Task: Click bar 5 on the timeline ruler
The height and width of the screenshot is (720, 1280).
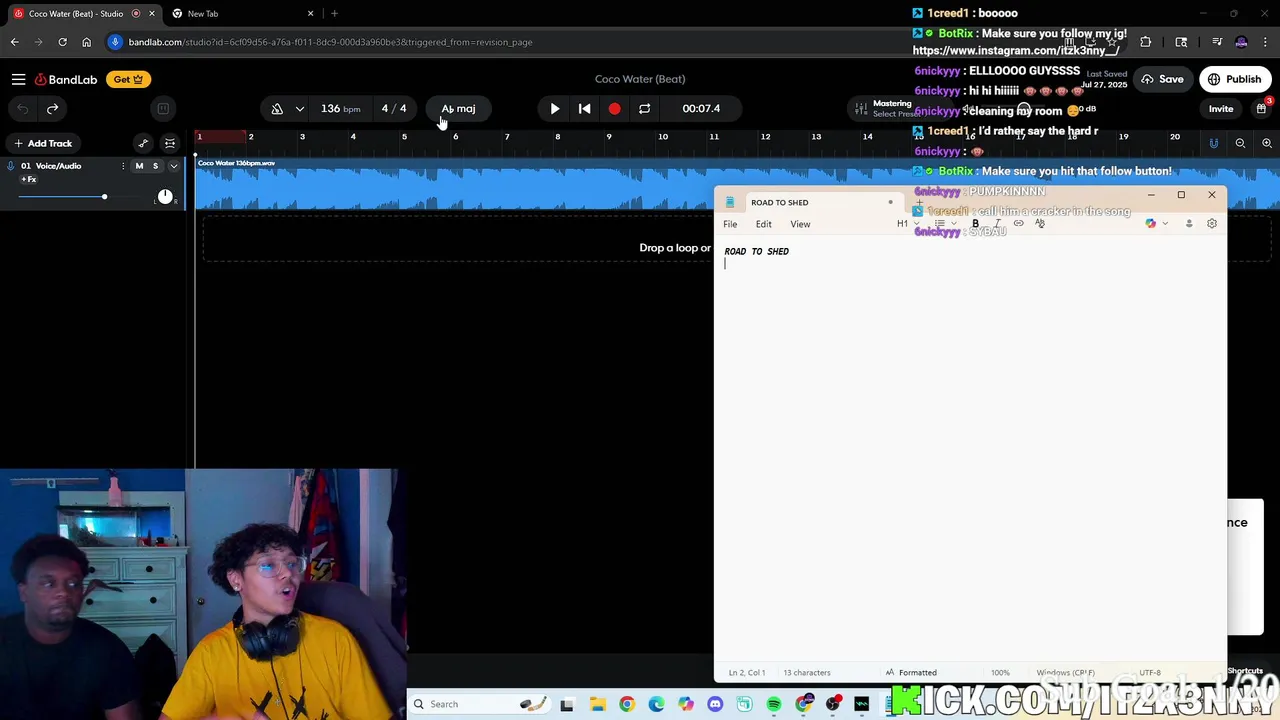Action: (404, 136)
